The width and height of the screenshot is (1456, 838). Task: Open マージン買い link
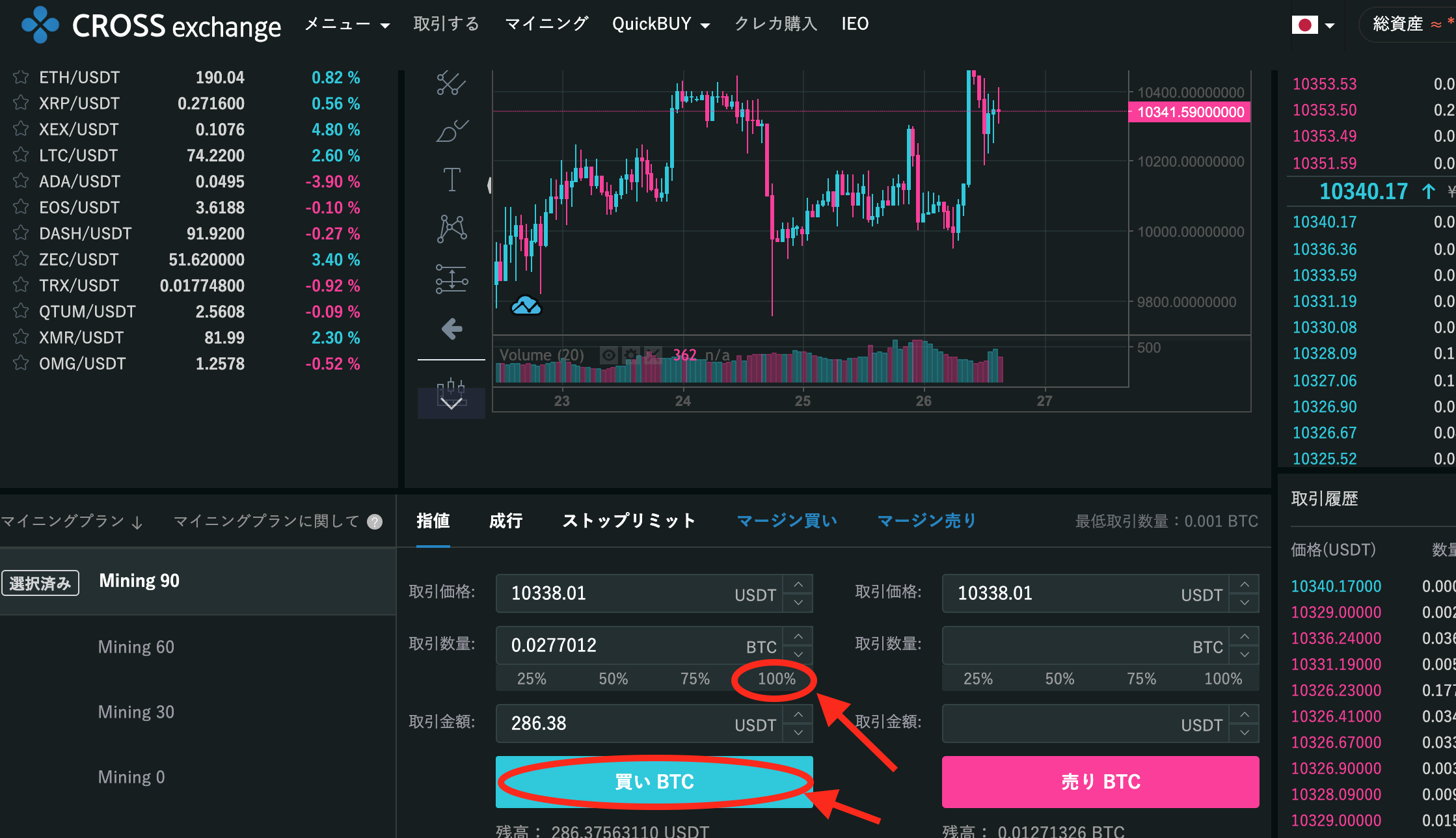click(x=787, y=520)
